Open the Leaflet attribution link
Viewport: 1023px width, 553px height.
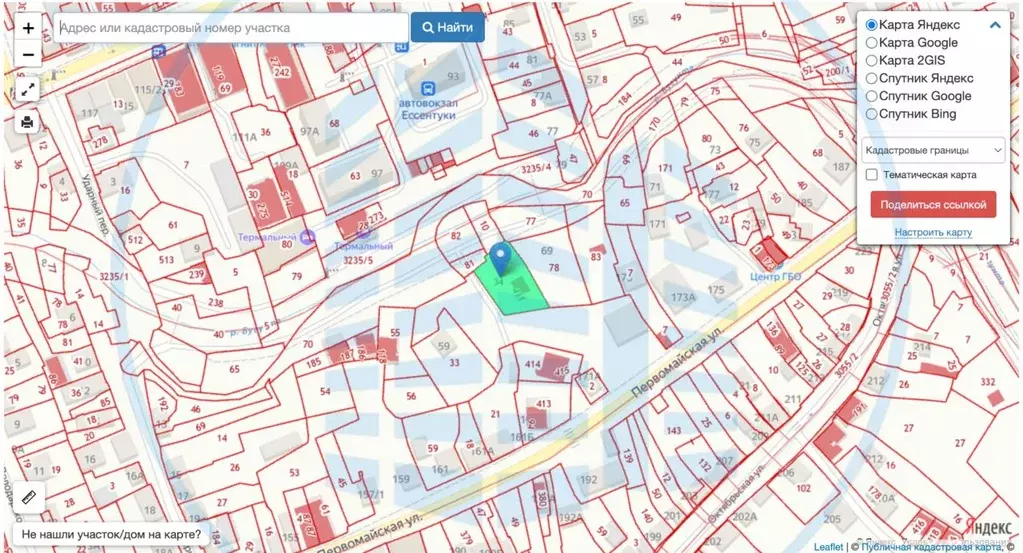tap(828, 547)
